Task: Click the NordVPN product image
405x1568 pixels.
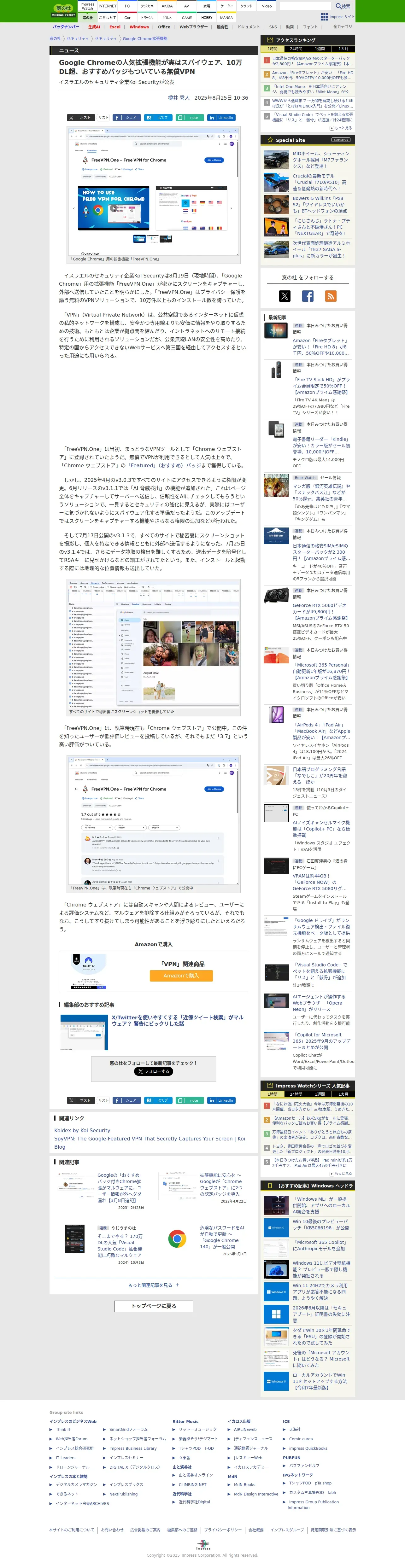Action: (88, 971)
